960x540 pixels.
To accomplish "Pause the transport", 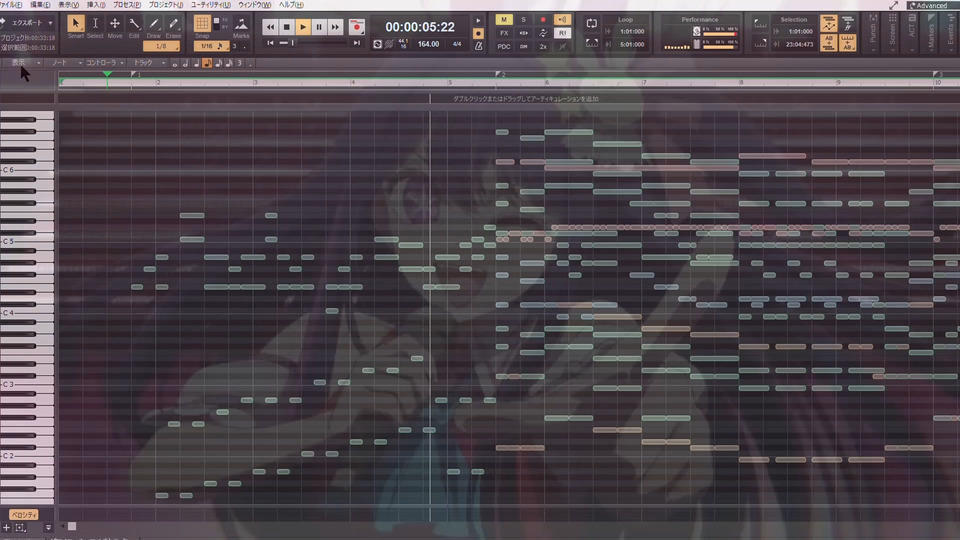I will [319, 27].
